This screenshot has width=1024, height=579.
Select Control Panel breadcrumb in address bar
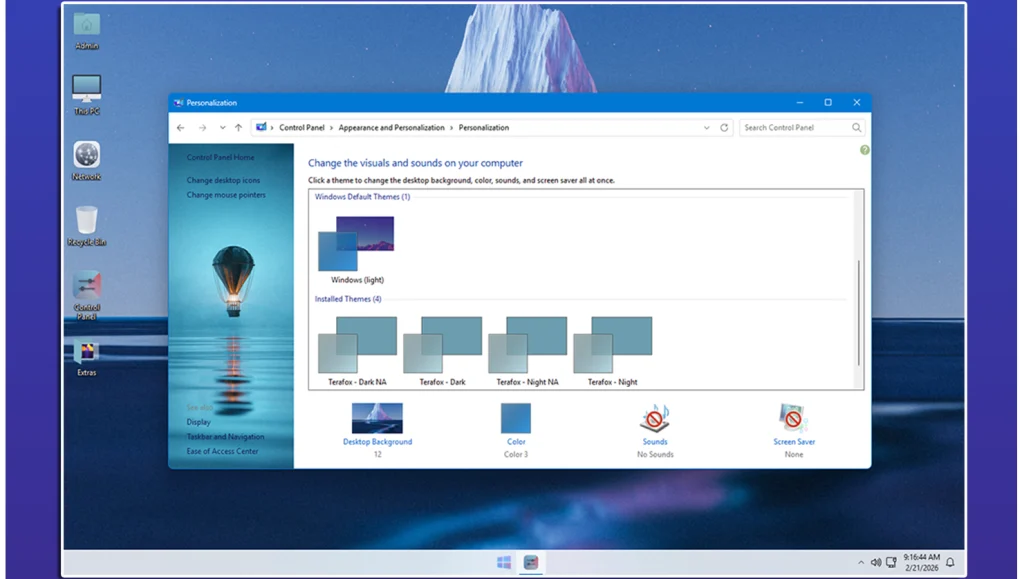[303, 128]
